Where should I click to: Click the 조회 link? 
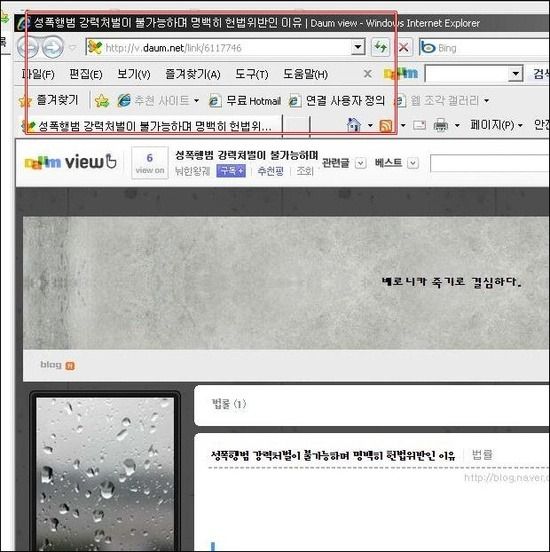click(x=305, y=171)
